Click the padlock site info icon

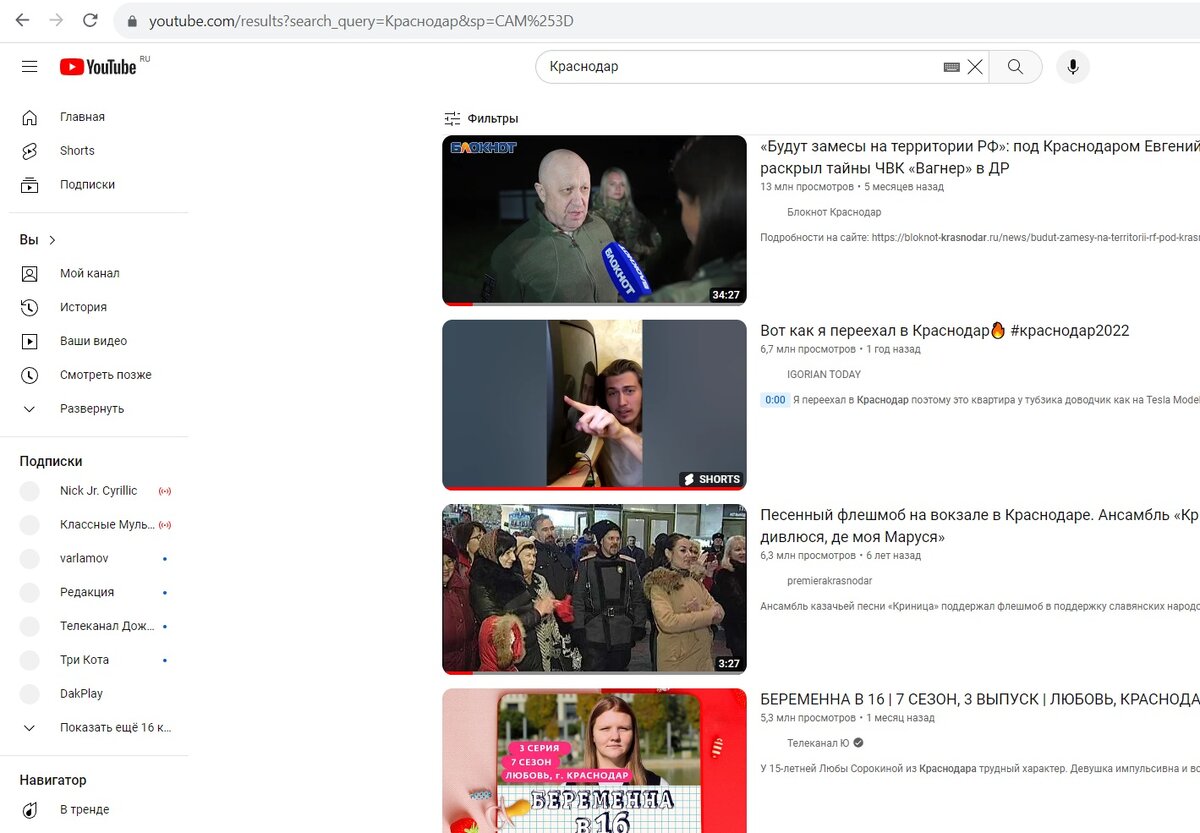(130, 21)
